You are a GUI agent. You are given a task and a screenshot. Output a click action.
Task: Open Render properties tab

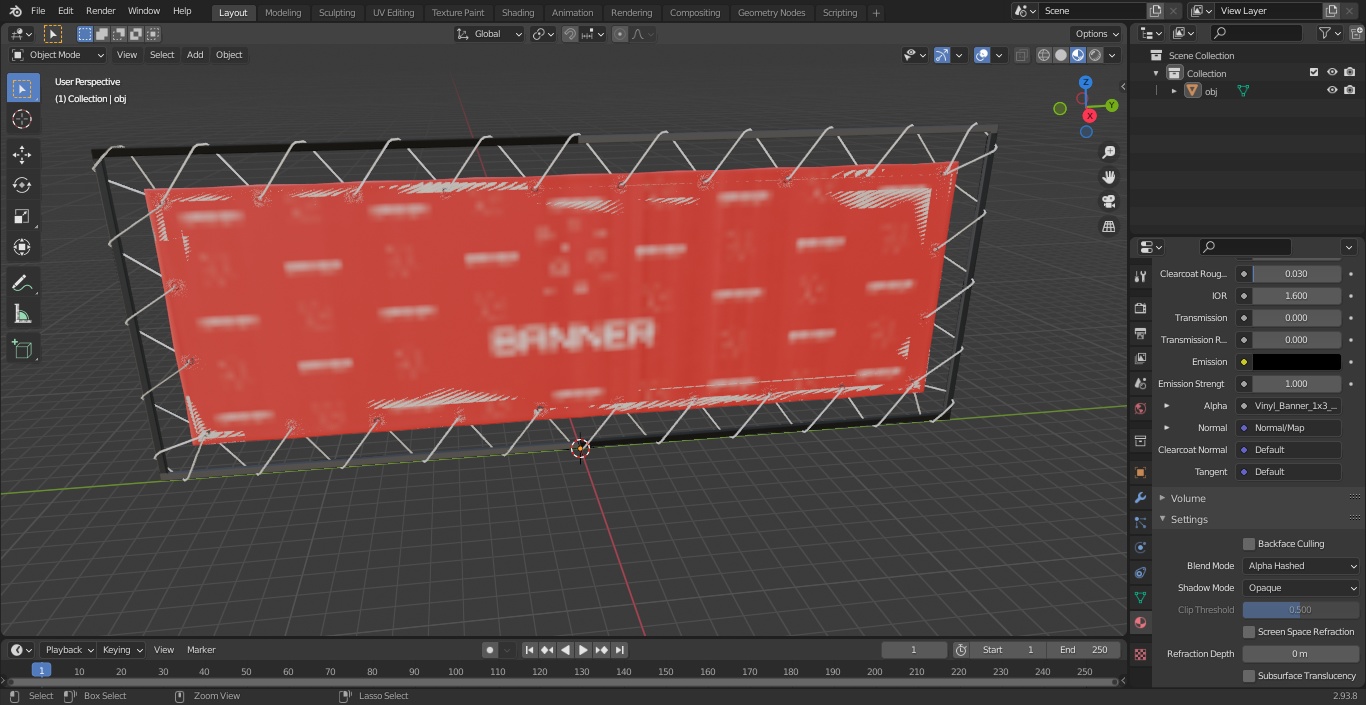(1140, 308)
